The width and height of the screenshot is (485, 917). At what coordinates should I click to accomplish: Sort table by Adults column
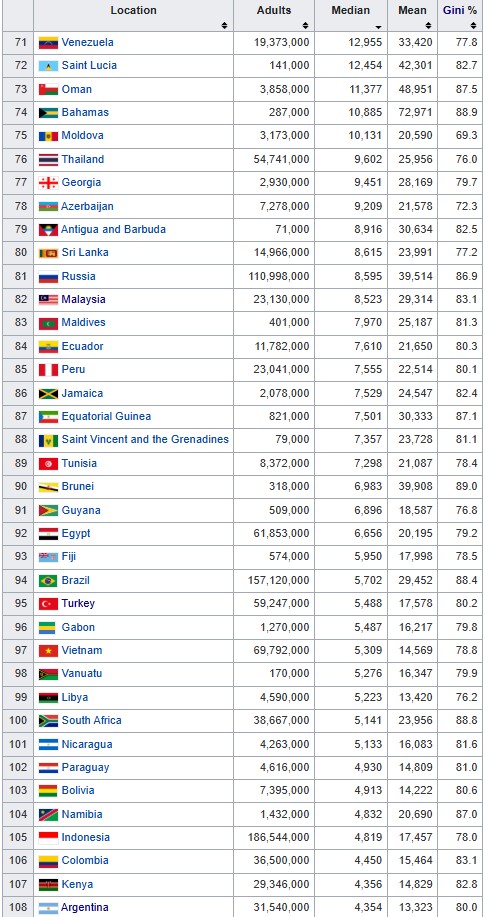point(274,16)
